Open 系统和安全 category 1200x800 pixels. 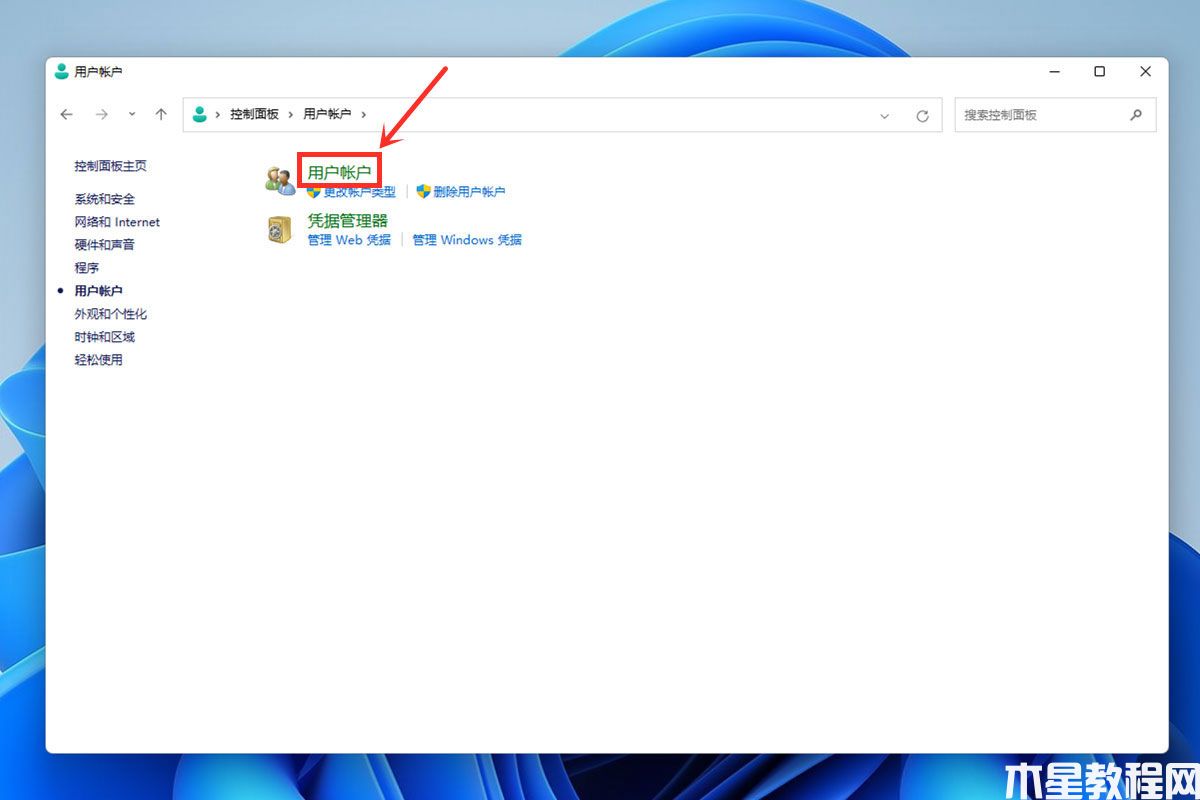click(x=104, y=199)
